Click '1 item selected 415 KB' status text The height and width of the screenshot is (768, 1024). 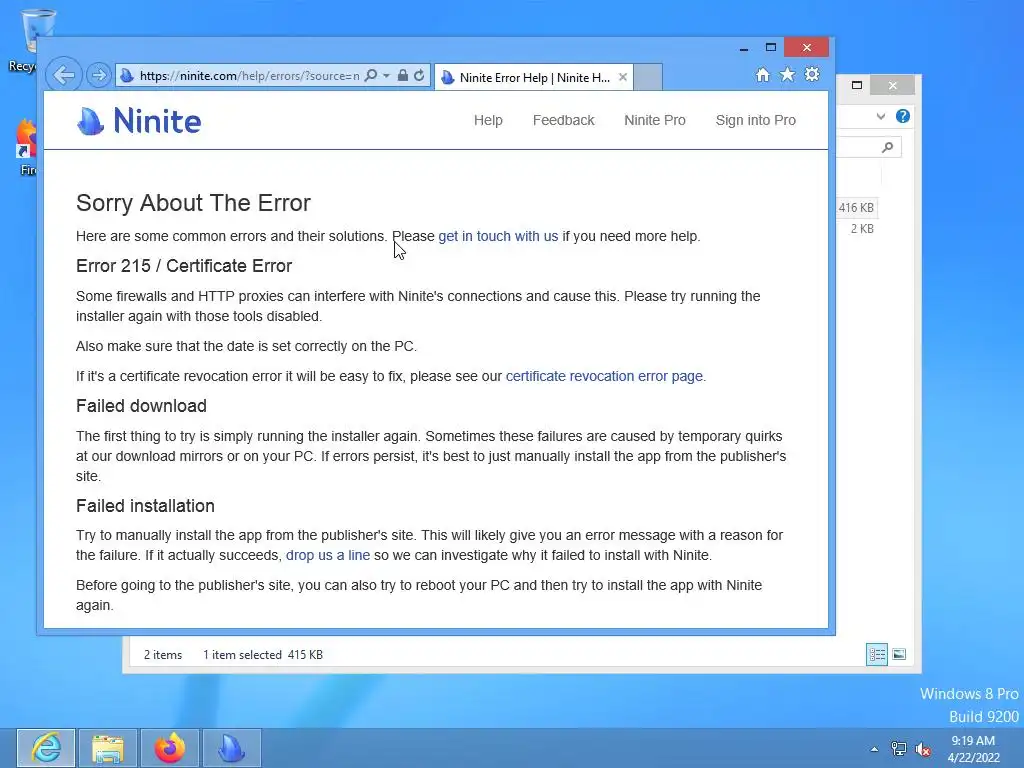[x=263, y=655]
